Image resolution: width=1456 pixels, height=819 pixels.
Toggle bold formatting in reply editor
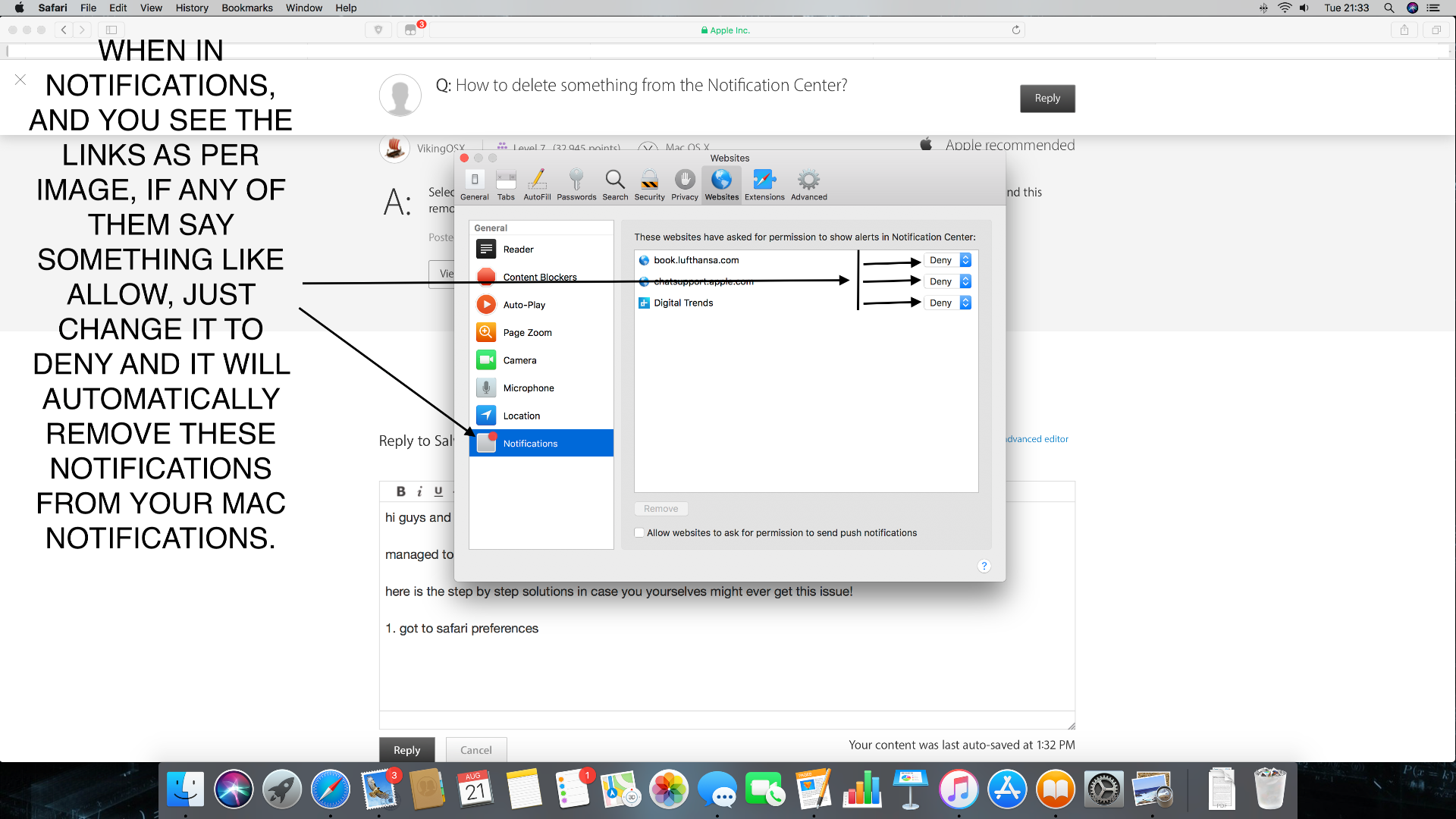[x=400, y=491]
